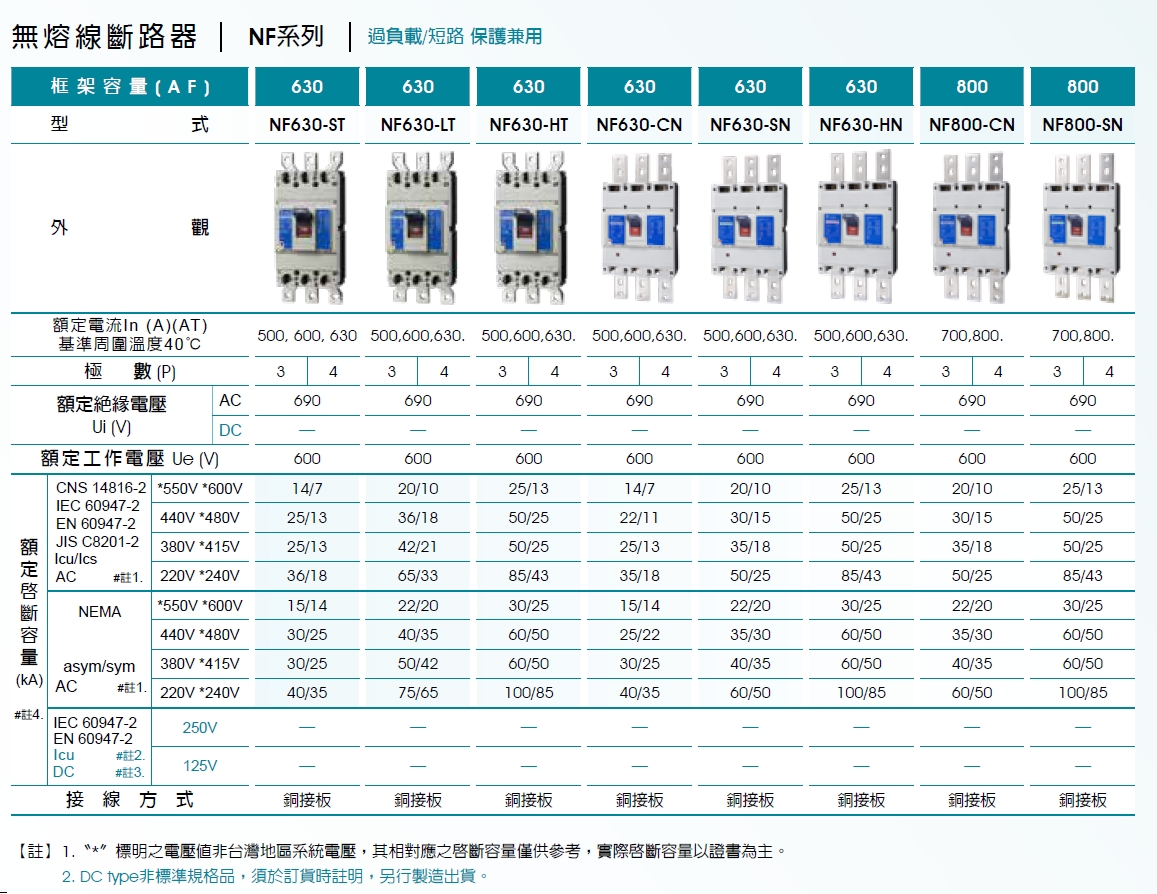Click 690 insulation voltage for NF630-HT

pos(528,401)
